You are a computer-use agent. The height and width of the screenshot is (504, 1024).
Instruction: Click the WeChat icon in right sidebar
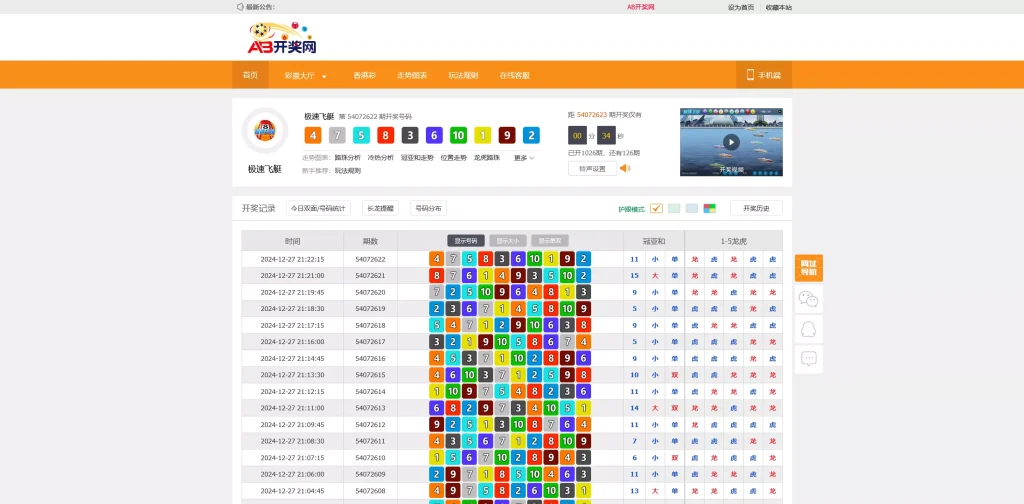809,299
